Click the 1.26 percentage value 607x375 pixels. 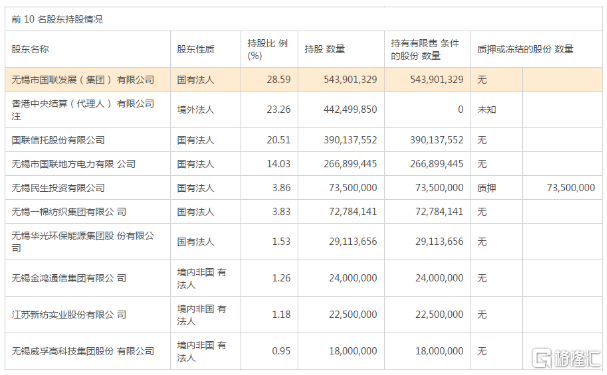click(281, 278)
